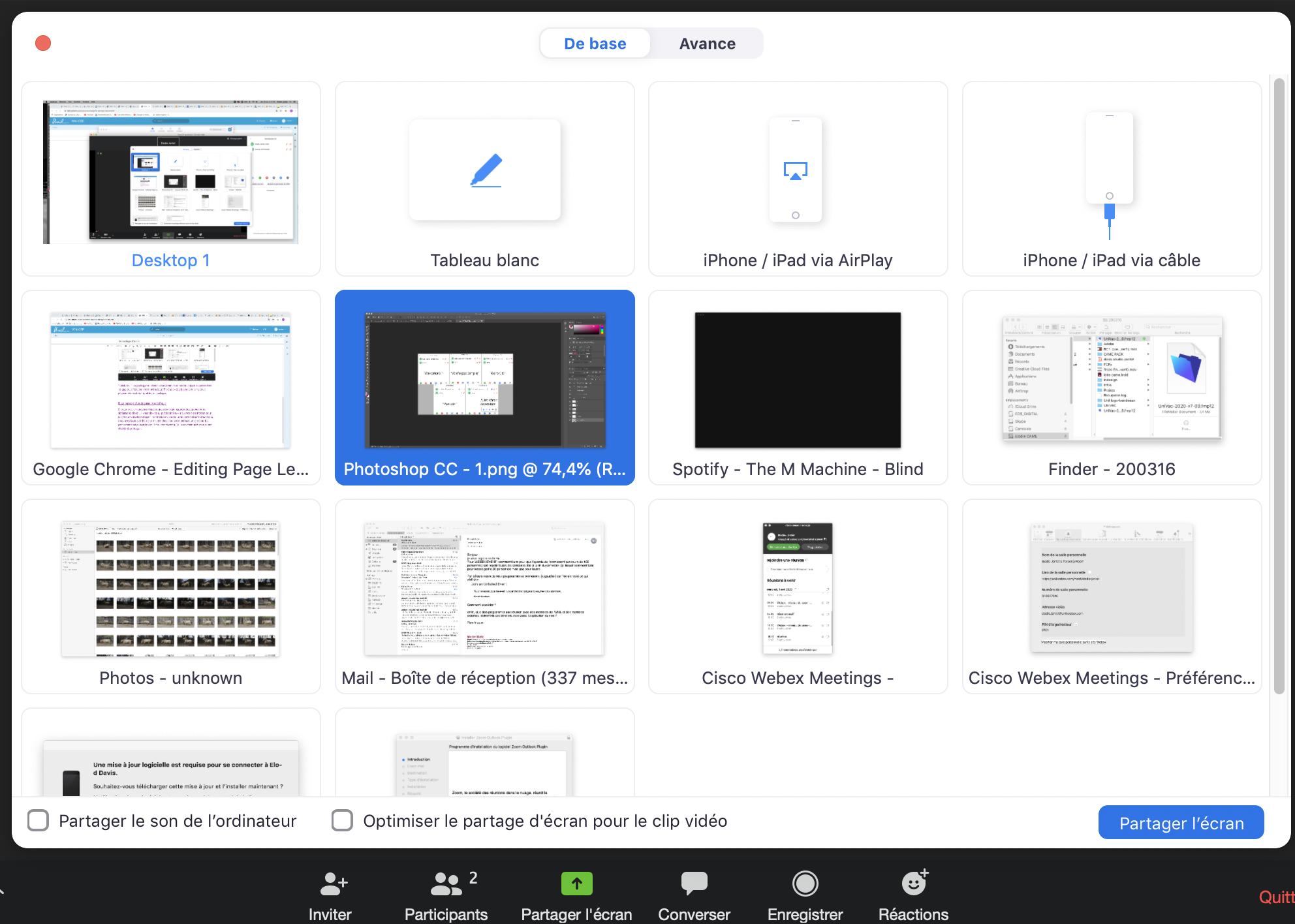Click the vertical scrollbar of window list
The height and width of the screenshot is (924, 1295).
click(x=1279, y=385)
